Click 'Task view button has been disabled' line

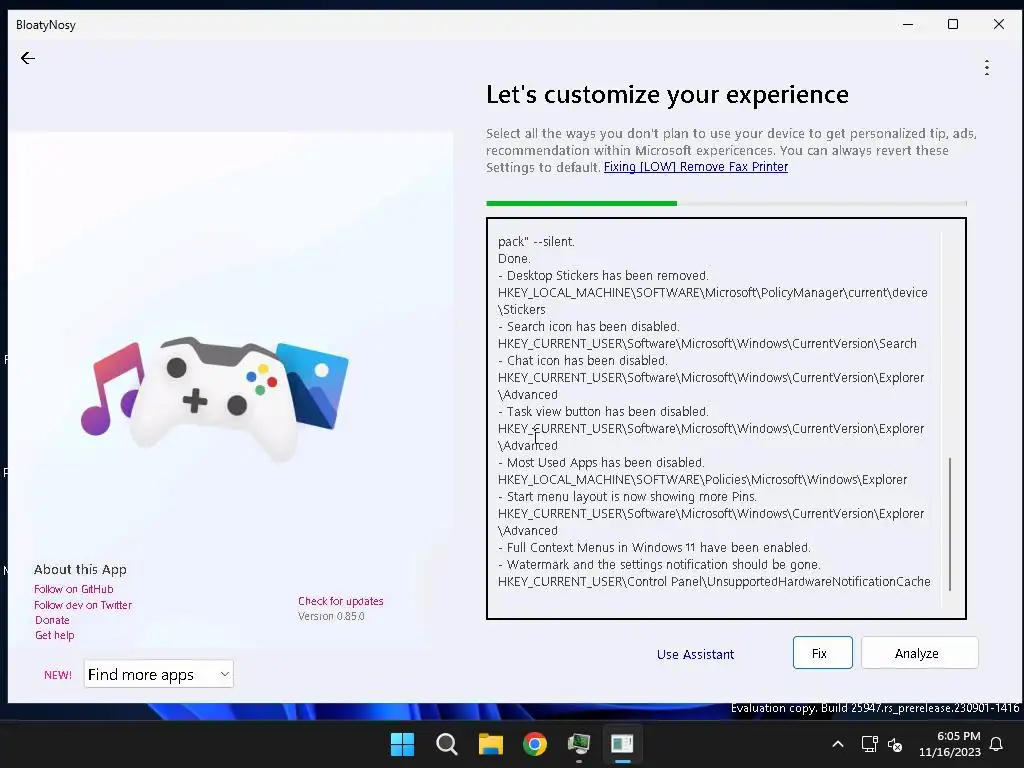(x=603, y=411)
